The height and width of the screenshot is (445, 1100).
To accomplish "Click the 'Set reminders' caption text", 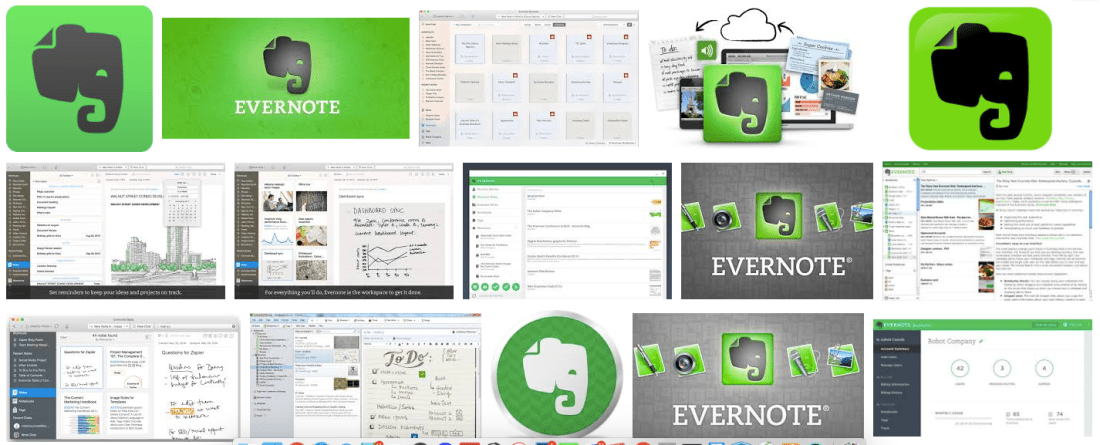I will click(x=117, y=293).
